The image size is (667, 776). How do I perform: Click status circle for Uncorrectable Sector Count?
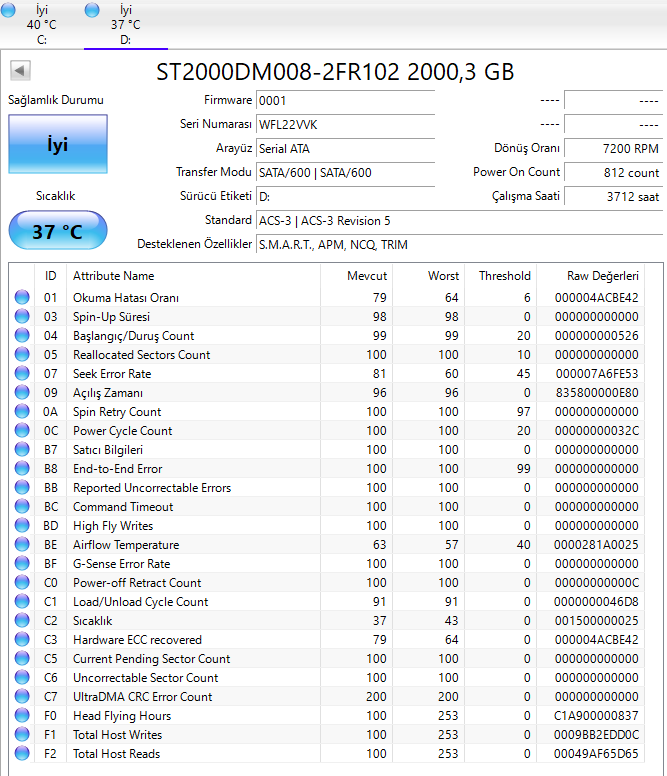(x=22, y=677)
